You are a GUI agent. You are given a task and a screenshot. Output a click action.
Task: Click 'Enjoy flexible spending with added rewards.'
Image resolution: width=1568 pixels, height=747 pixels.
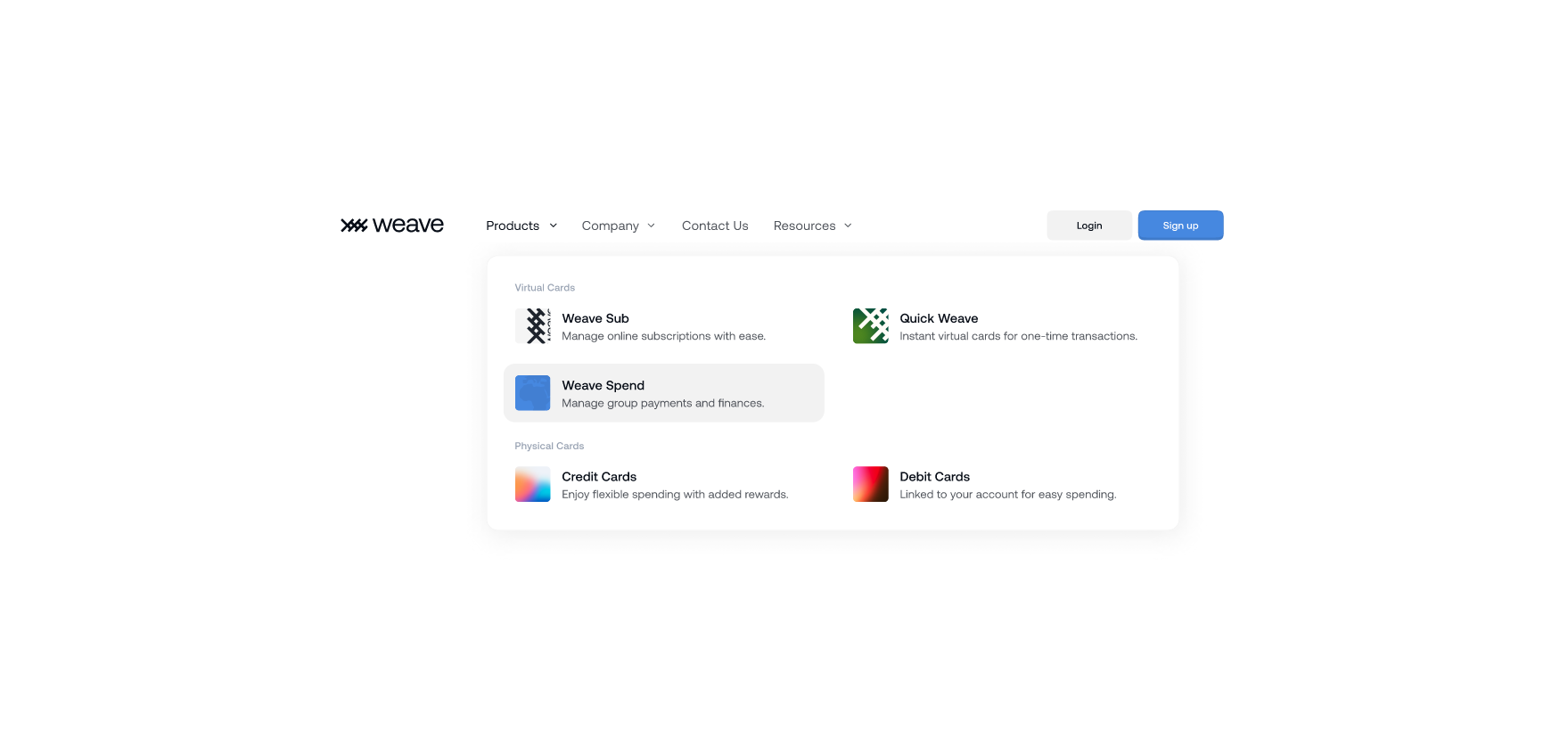point(675,494)
